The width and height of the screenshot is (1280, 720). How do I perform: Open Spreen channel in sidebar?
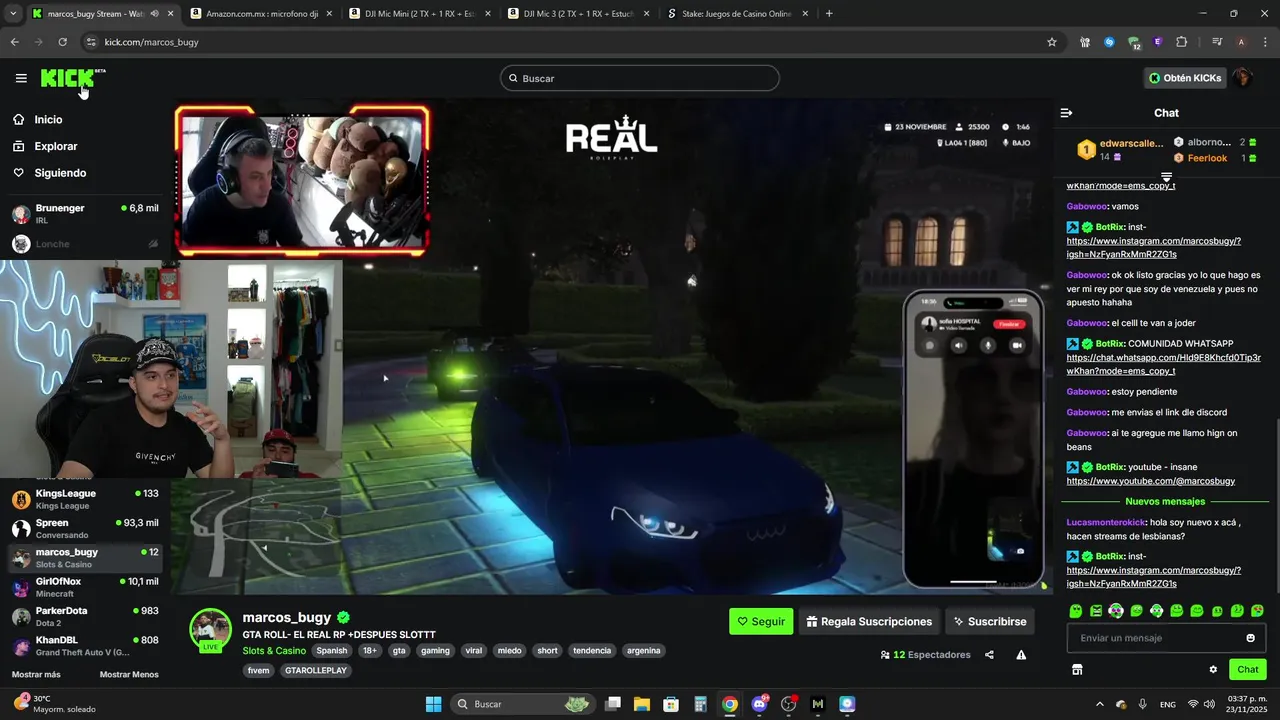point(85,528)
